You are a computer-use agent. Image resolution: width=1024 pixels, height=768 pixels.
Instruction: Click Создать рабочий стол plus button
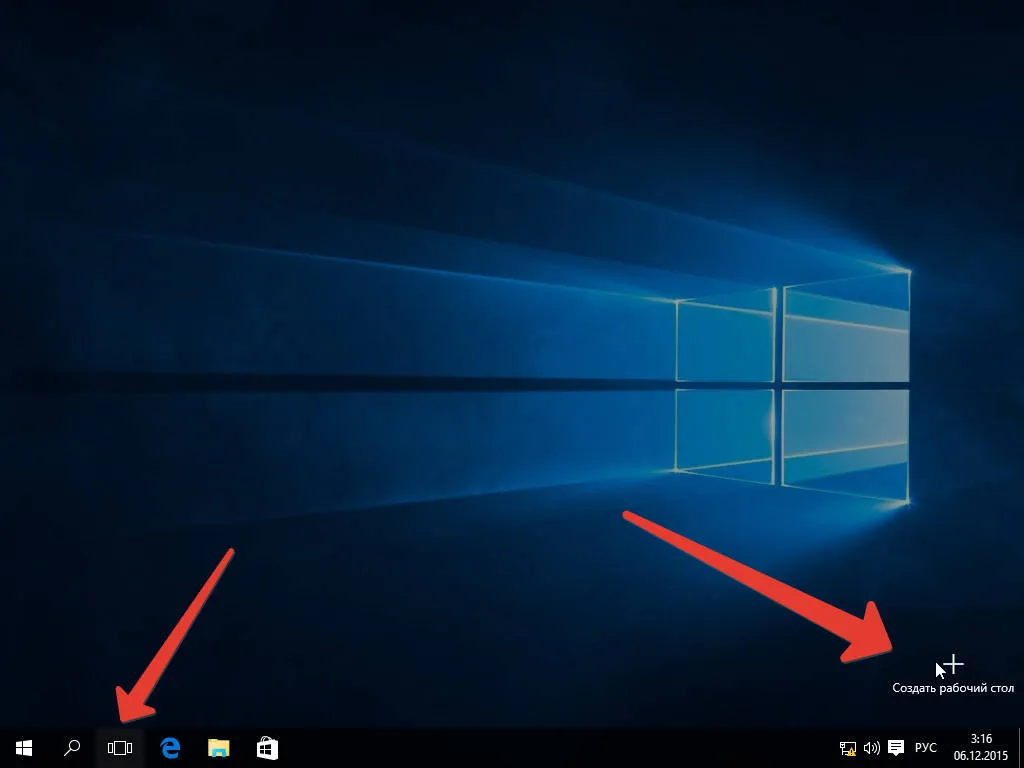pos(953,675)
